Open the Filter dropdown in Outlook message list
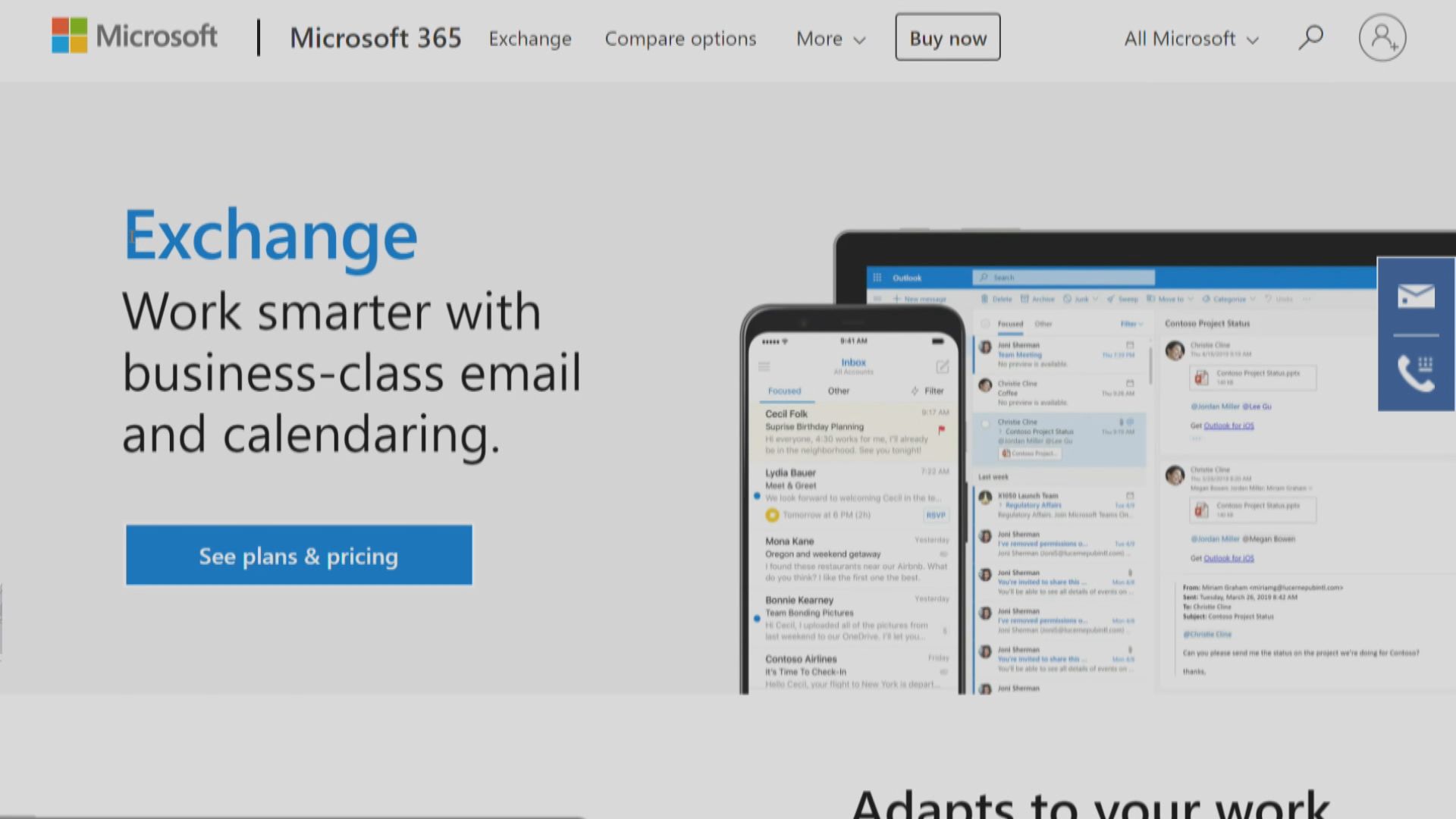This screenshot has height=819, width=1456. pyautogui.click(x=1131, y=324)
